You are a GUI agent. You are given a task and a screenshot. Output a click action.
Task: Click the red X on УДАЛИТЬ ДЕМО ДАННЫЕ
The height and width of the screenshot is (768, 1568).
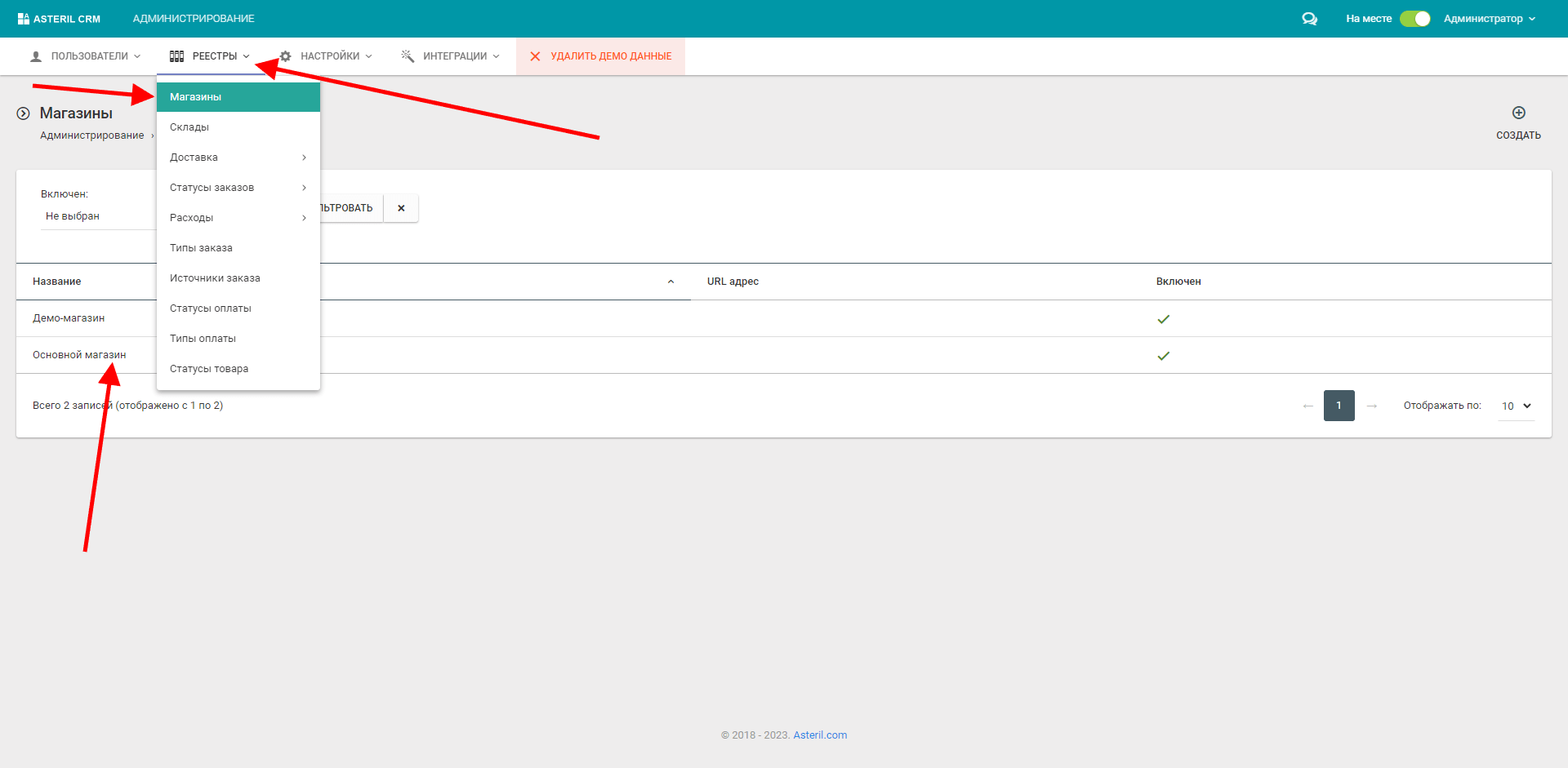coord(535,55)
